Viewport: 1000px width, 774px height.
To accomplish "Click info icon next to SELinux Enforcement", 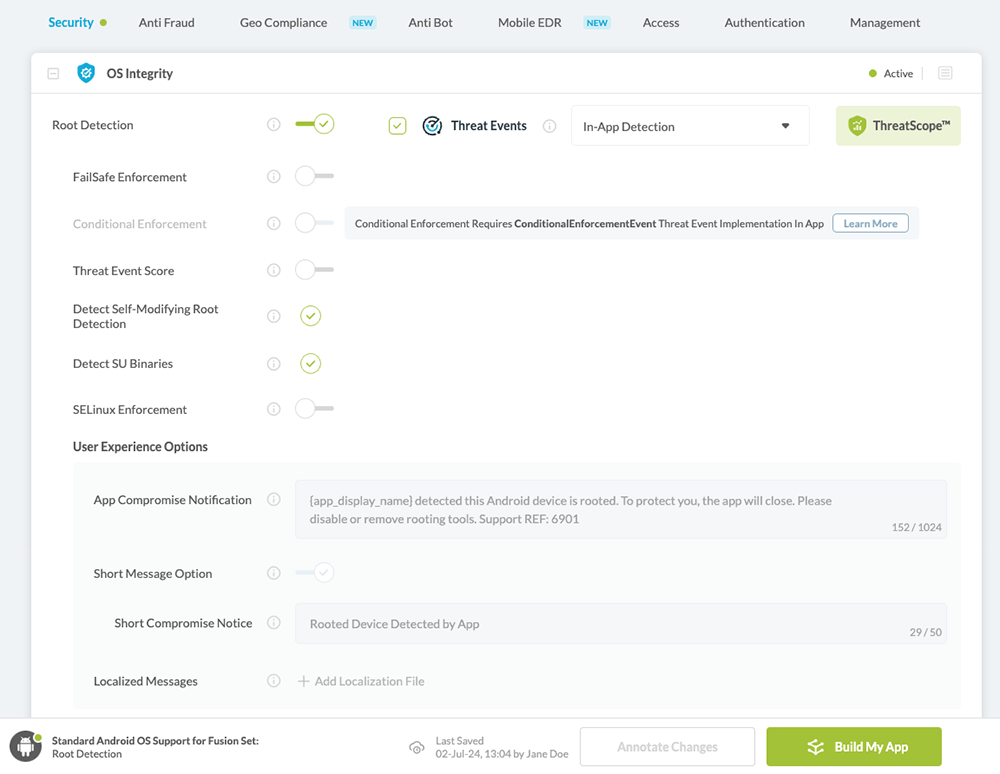I will [x=274, y=409].
